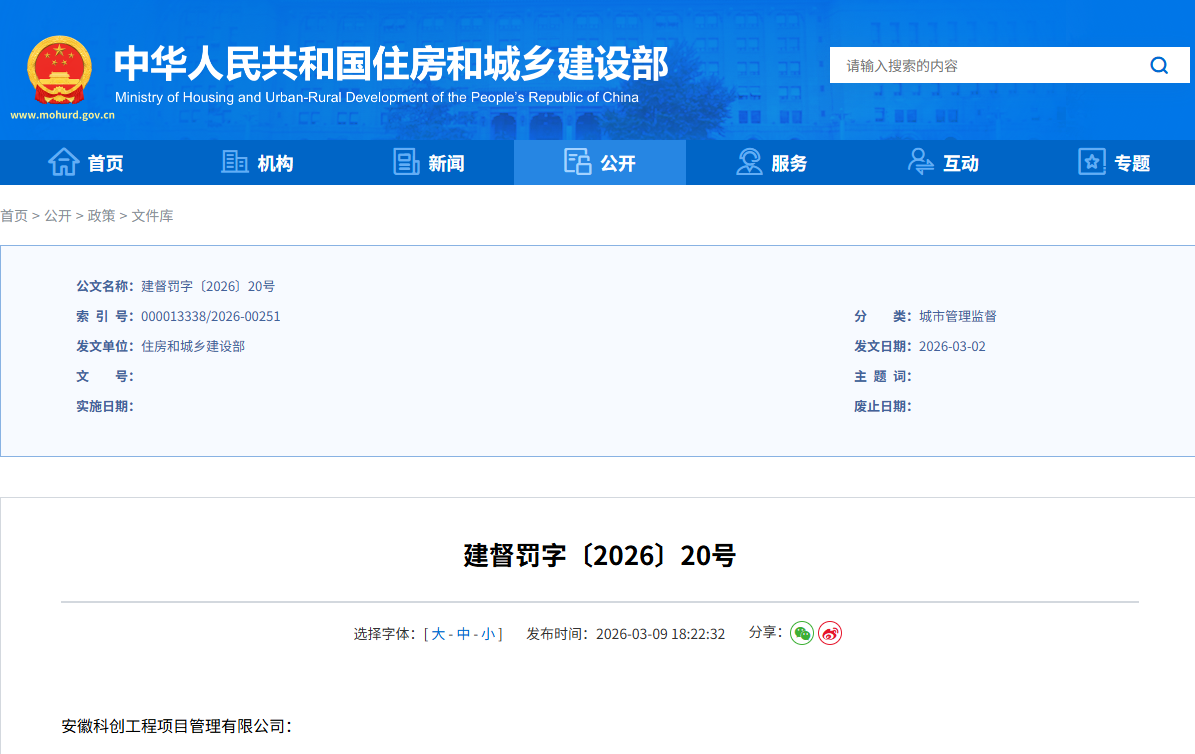This screenshot has height=754, width=1195.
Task: Click category value 城市管理监督
Action: (958, 316)
